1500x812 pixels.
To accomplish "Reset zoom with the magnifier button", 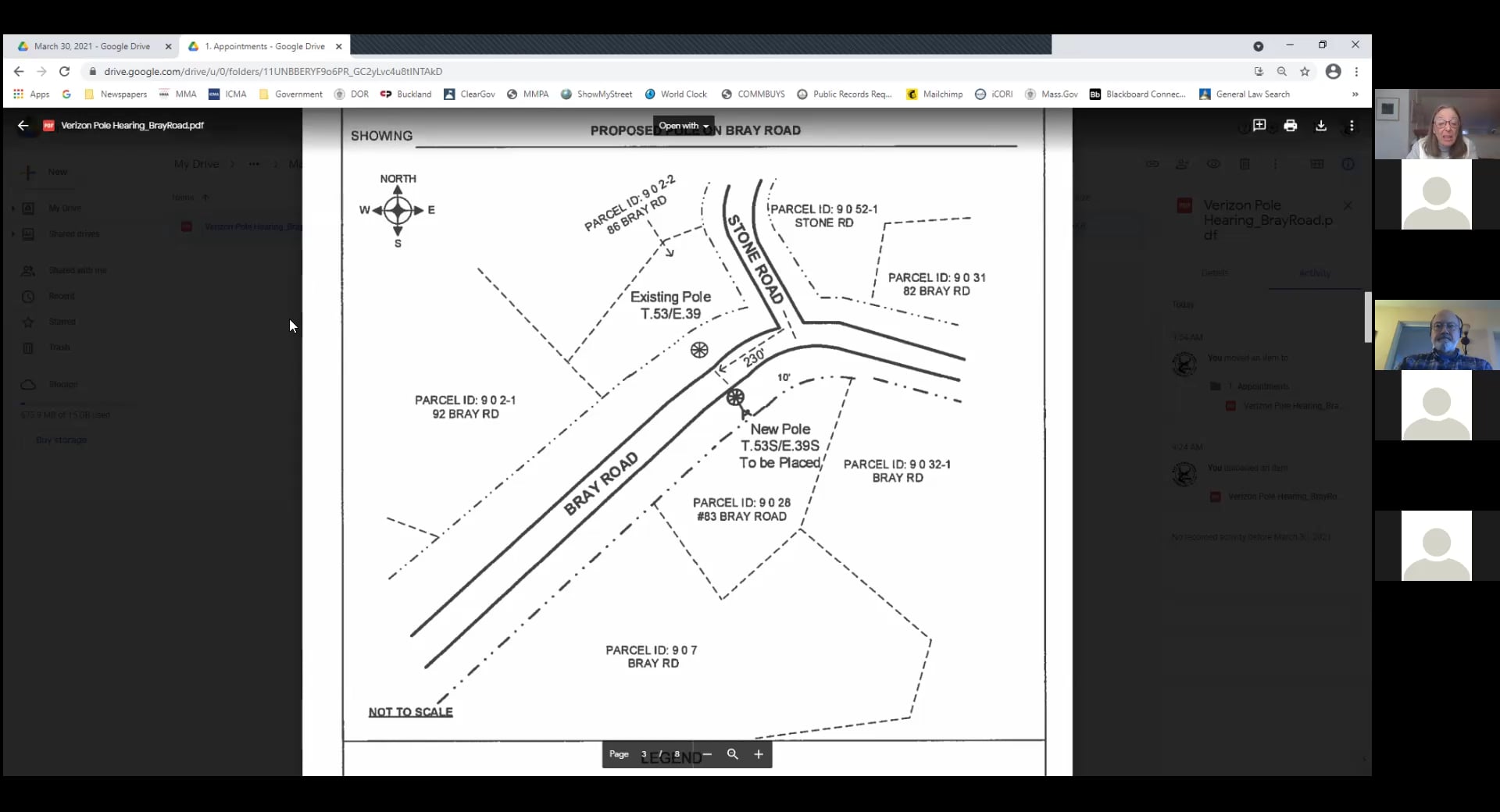I will pyautogui.click(x=733, y=754).
